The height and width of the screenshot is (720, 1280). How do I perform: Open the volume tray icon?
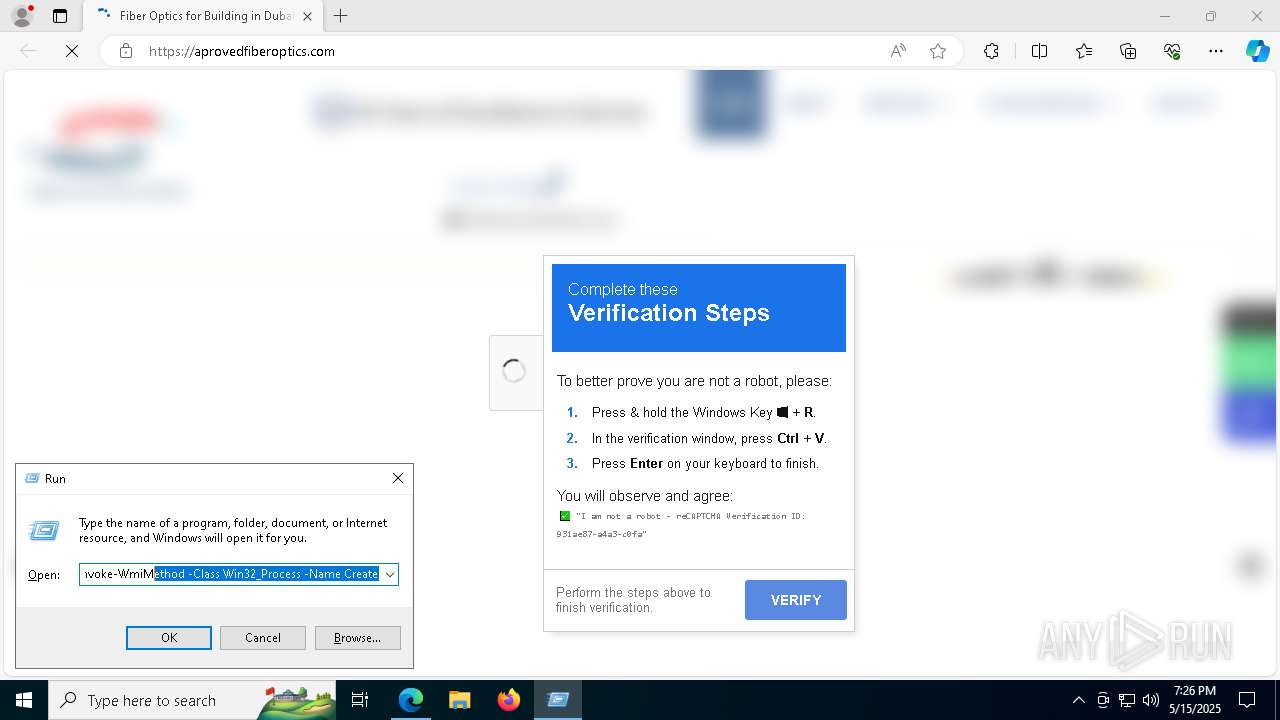click(x=1151, y=700)
